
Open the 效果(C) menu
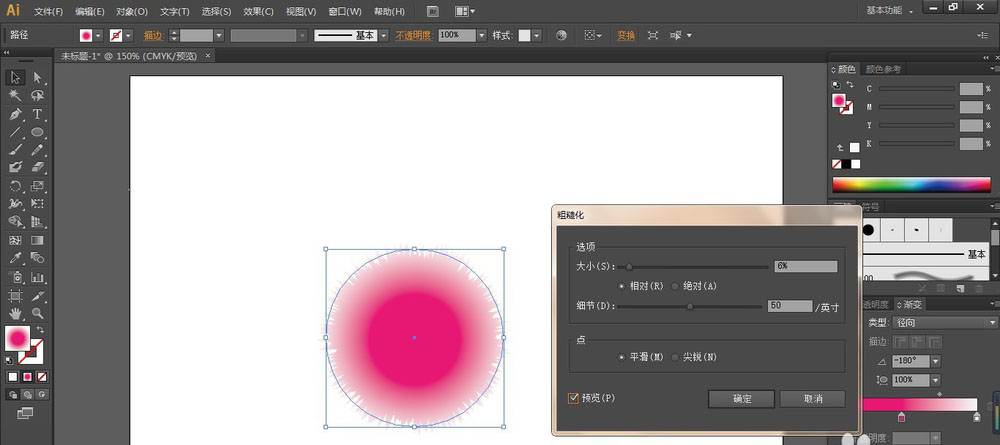click(x=258, y=11)
